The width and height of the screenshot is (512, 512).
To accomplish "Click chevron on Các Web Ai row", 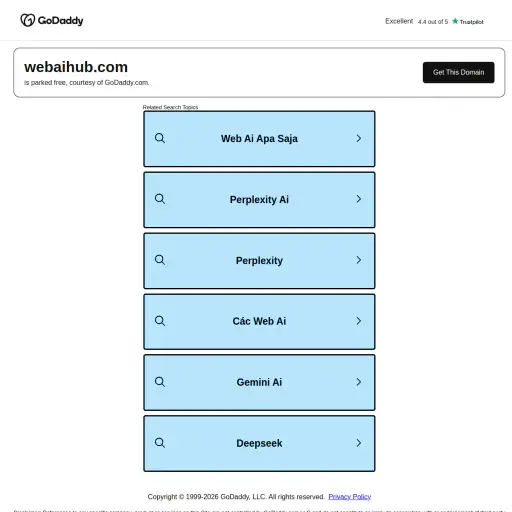I will pos(359,321).
